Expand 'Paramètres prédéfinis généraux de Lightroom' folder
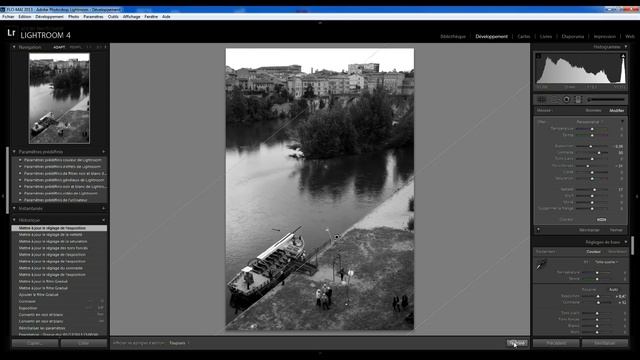 (x=20, y=180)
